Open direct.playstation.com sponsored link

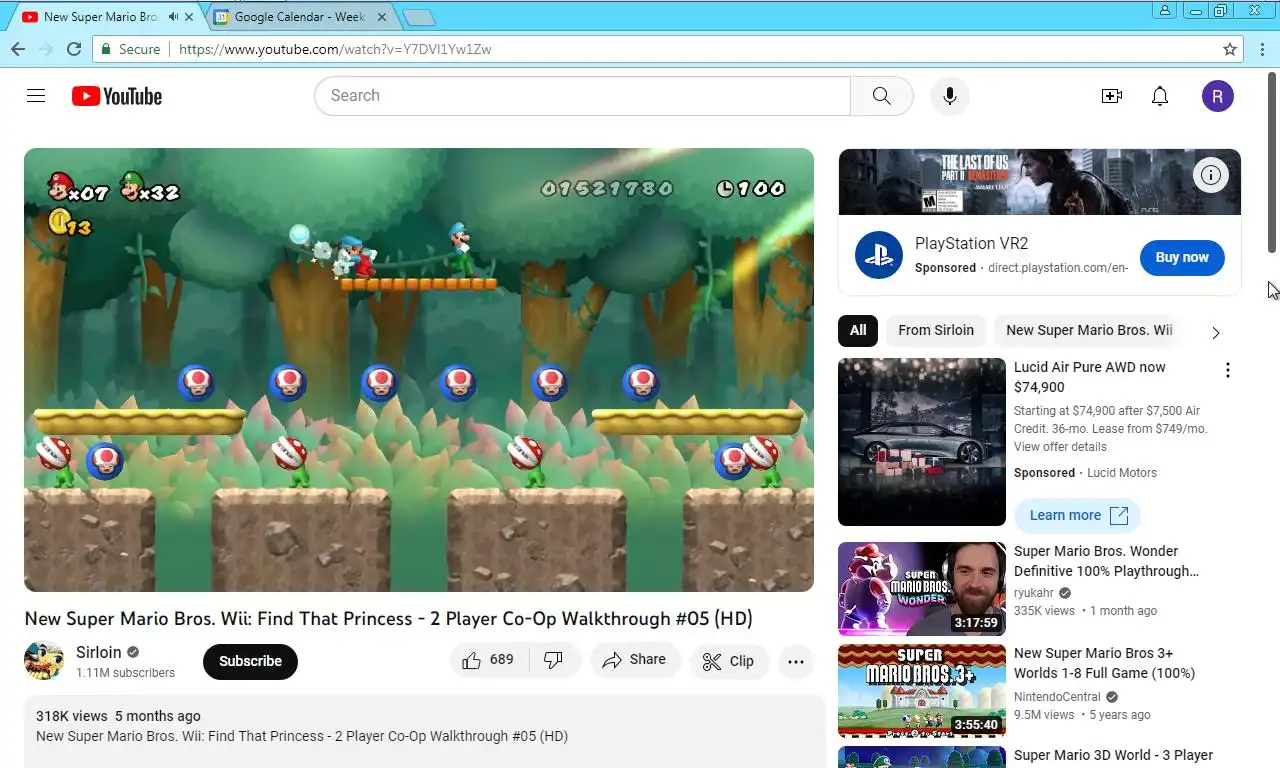pyautogui.click(x=1058, y=268)
